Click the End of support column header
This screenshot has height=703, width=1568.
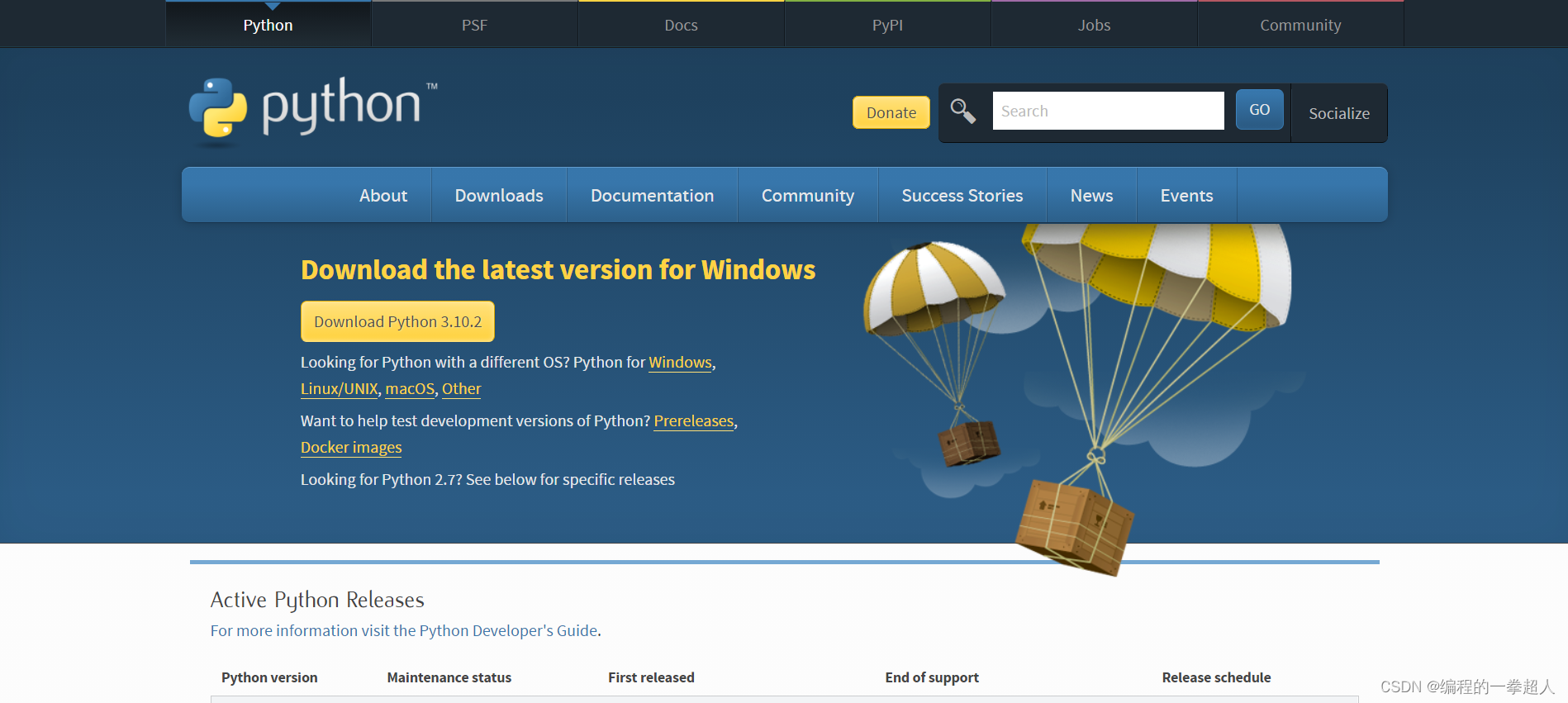click(x=932, y=677)
